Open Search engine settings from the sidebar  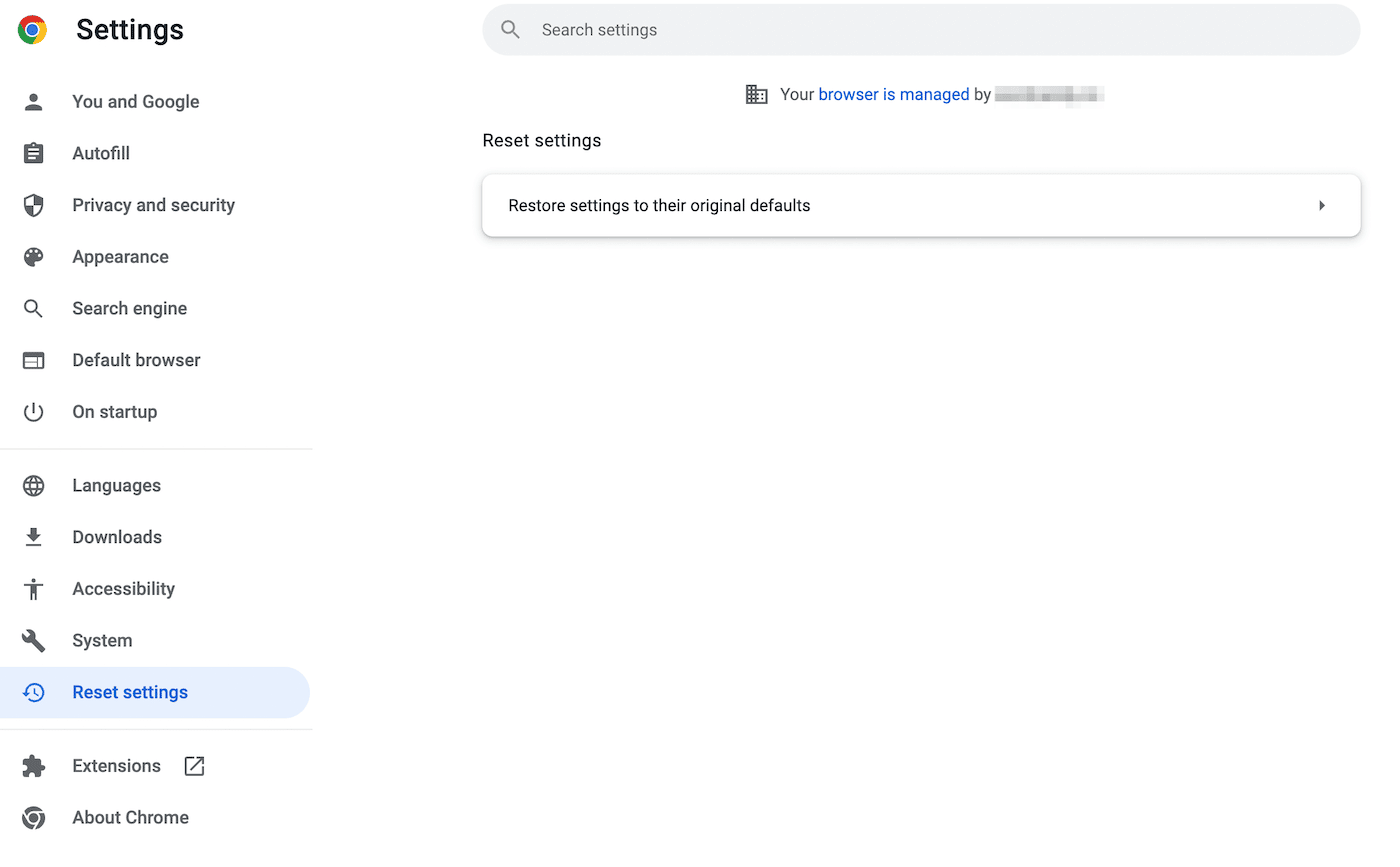click(129, 308)
